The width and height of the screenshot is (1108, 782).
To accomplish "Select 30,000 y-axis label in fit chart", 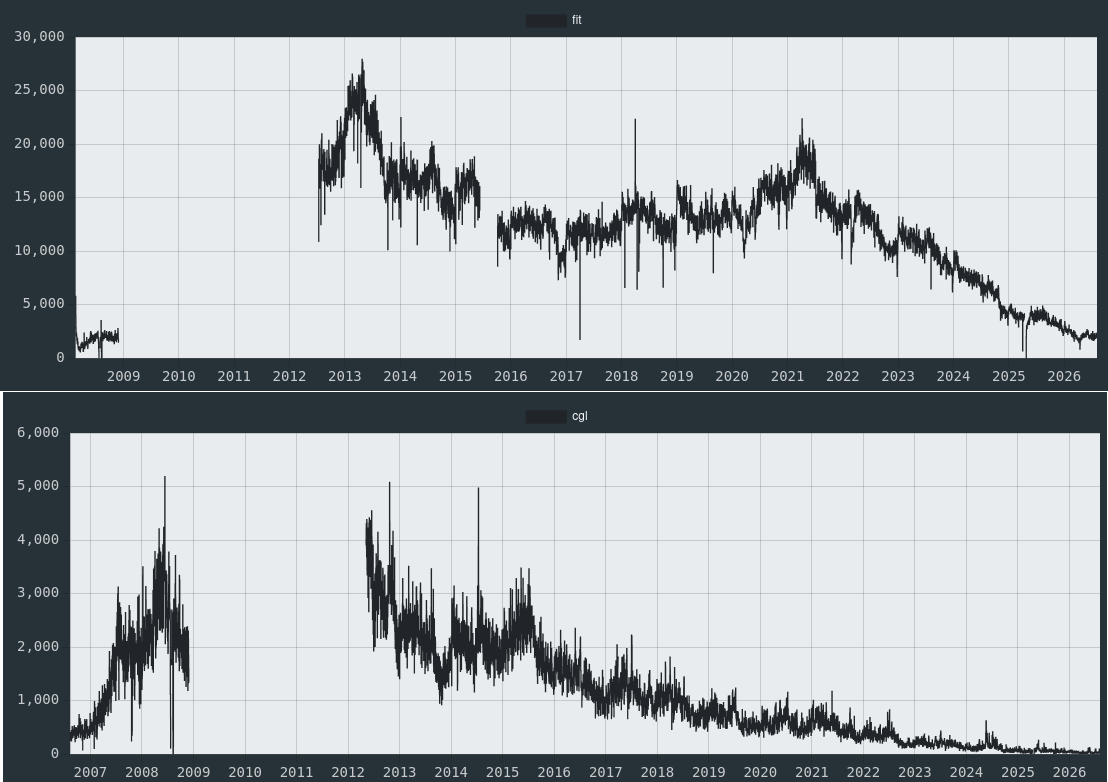I will pos(39,37).
